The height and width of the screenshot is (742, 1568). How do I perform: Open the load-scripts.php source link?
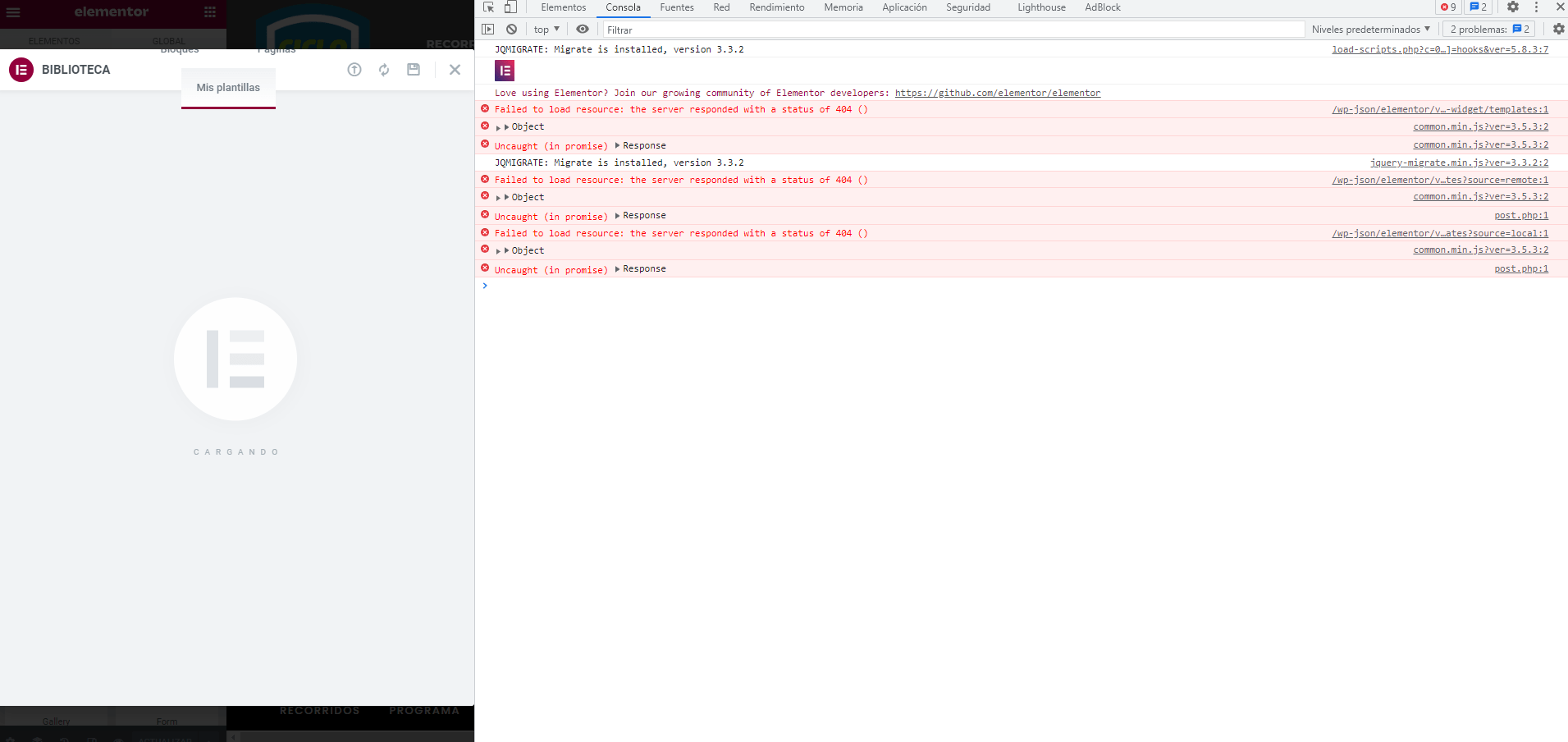[x=1440, y=50]
